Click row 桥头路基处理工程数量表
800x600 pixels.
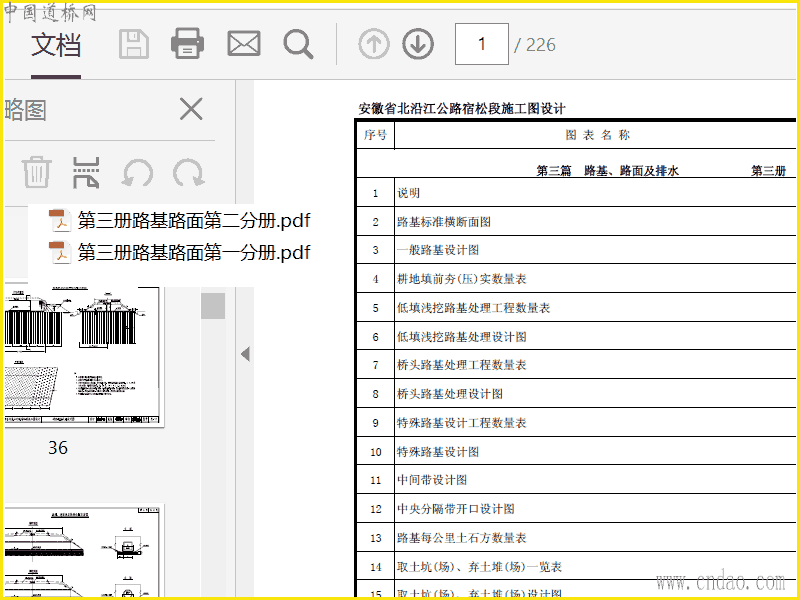click(576, 365)
